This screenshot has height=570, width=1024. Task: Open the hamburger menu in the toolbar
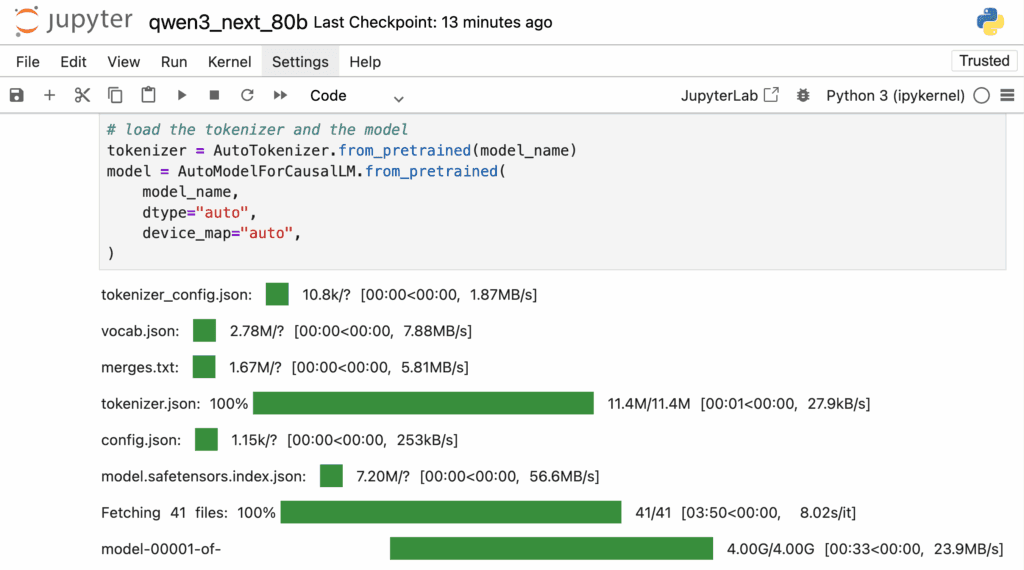pos(1007,95)
